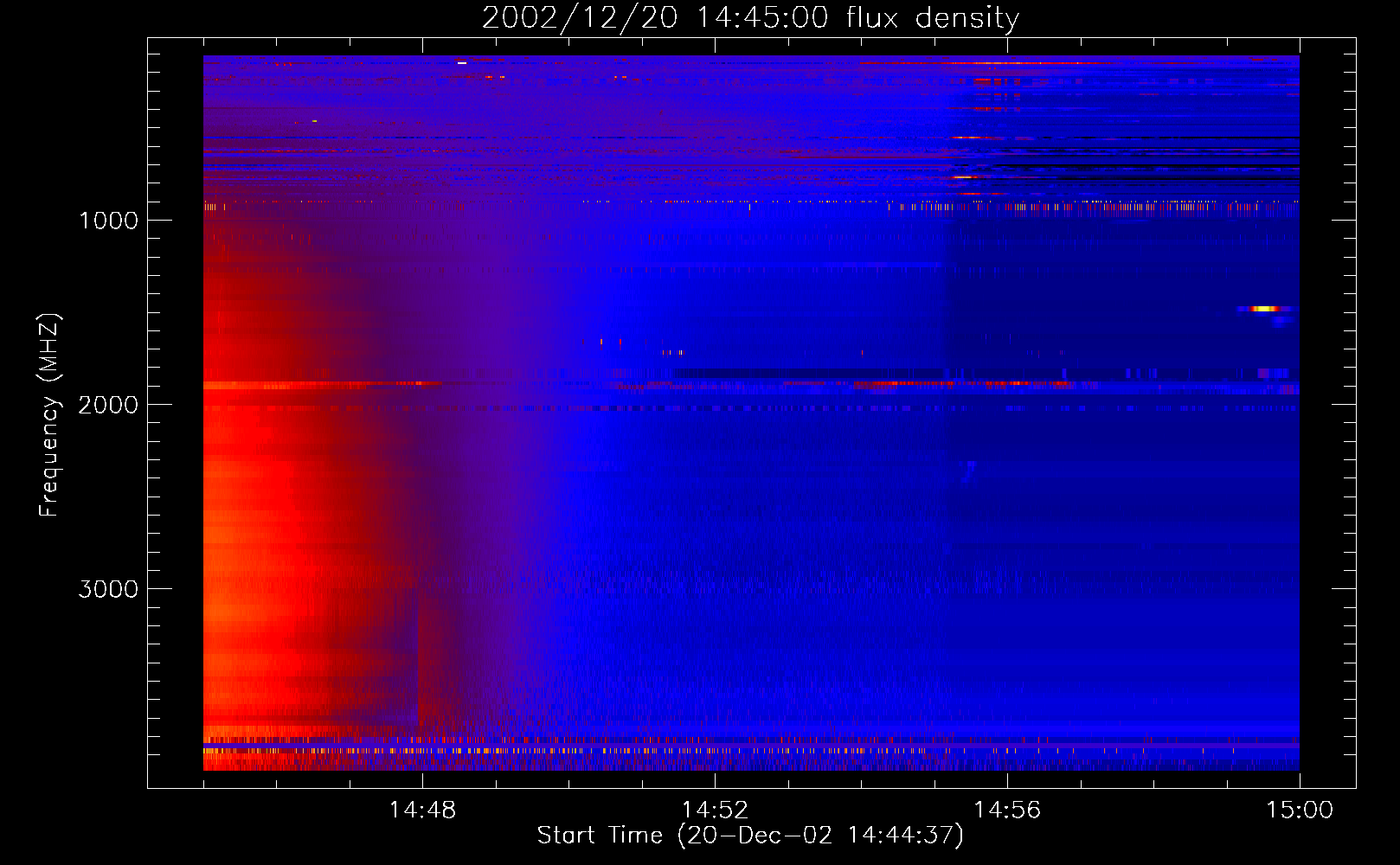Click the 'Start Time (20-Dec-02 14:44:37)' label
The width and height of the screenshot is (1400, 865).
tap(750, 836)
